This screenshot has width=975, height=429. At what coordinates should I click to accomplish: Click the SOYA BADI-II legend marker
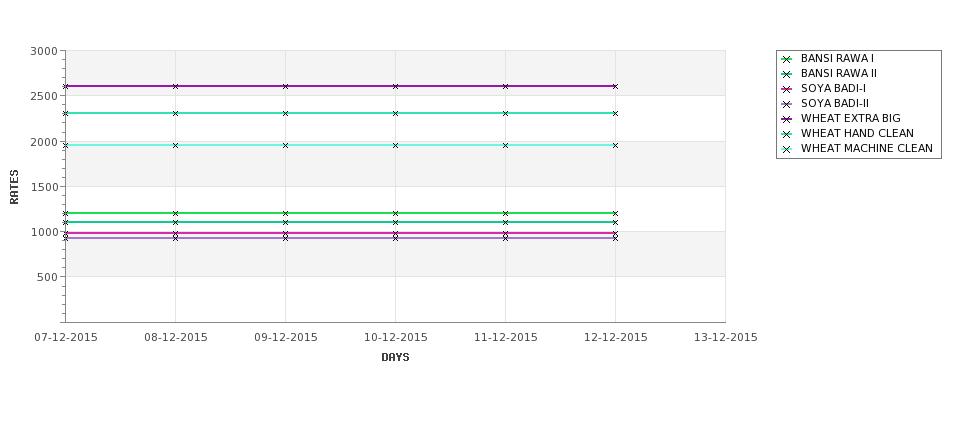pyautogui.click(x=787, y=104)
